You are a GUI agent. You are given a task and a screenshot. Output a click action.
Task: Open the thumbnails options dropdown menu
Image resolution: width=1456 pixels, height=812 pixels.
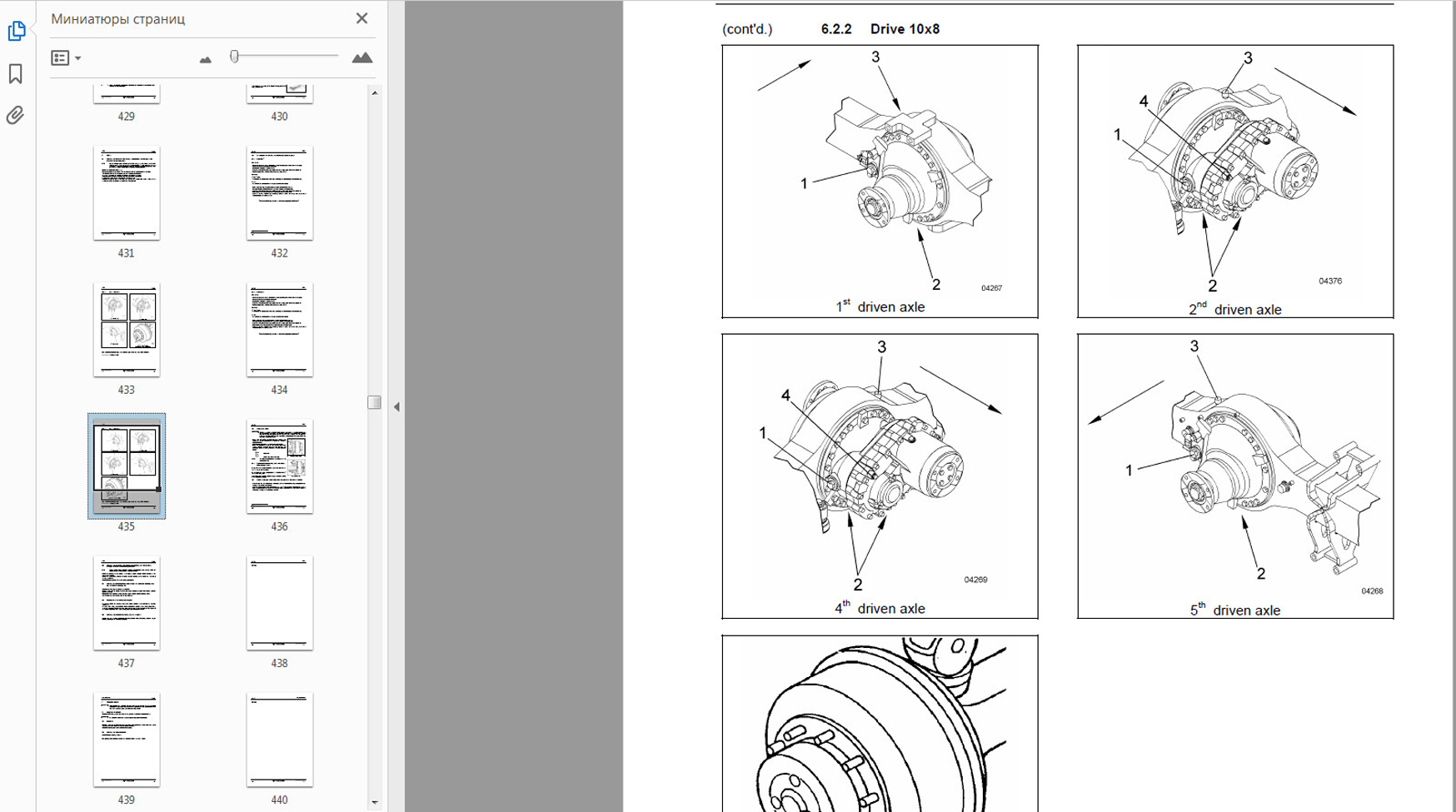click(66, 58)
